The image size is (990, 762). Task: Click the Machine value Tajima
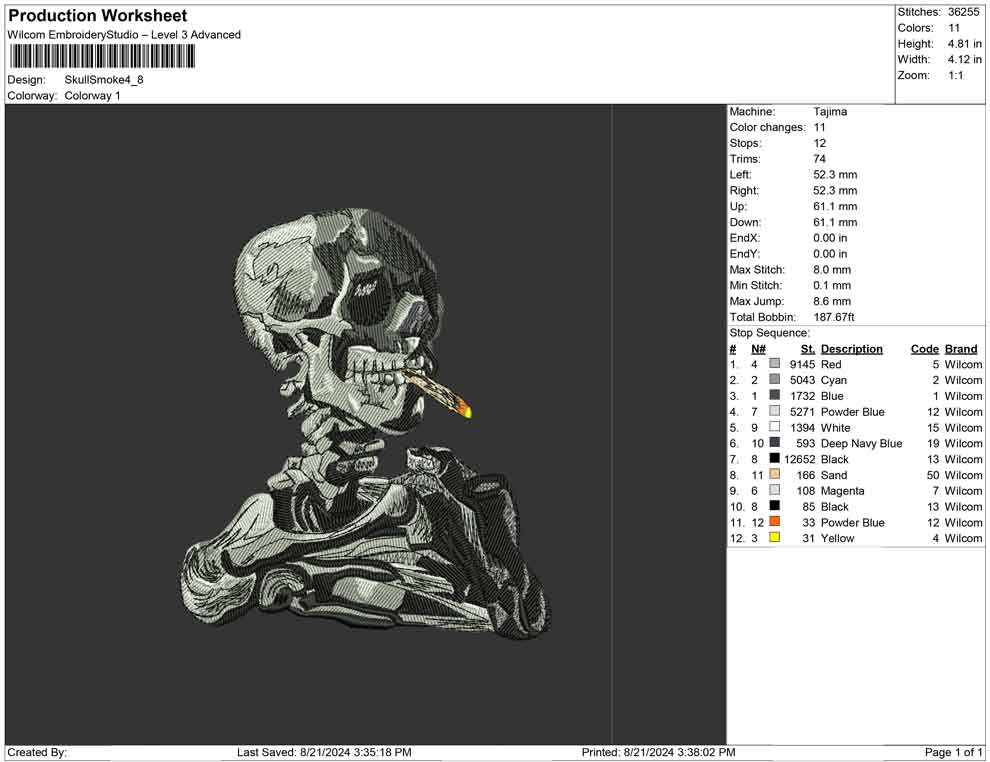coord(830,111)
